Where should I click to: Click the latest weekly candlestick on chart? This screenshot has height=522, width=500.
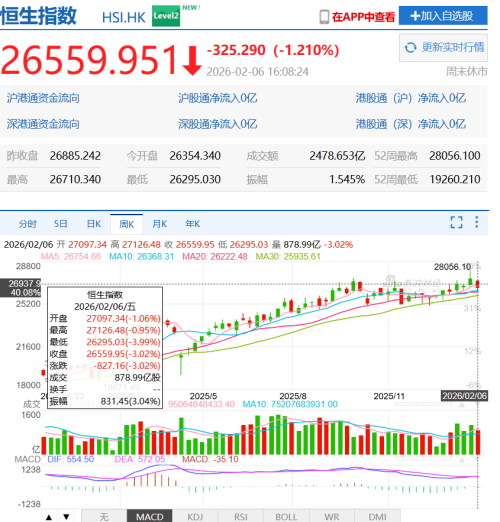478,284
